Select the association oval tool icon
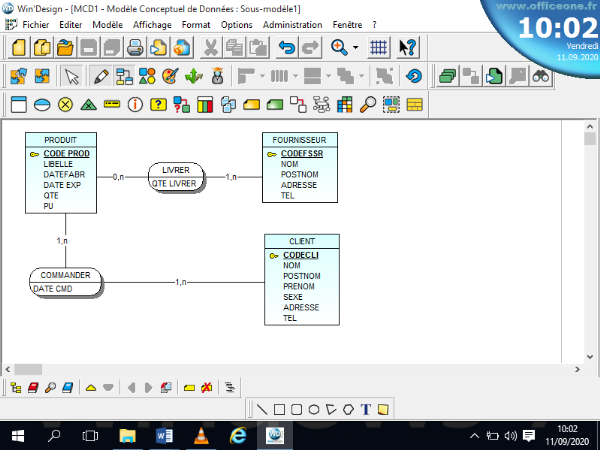Viewport: 600px width, 450px height. [x=42, y=104]
